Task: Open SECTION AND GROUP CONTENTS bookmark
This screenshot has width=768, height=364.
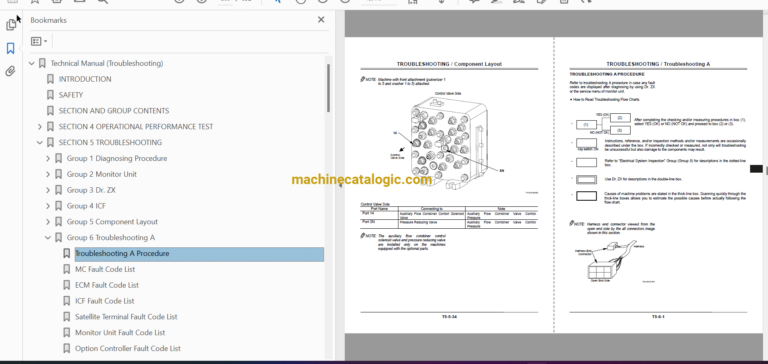Action: tap(114, 111)
